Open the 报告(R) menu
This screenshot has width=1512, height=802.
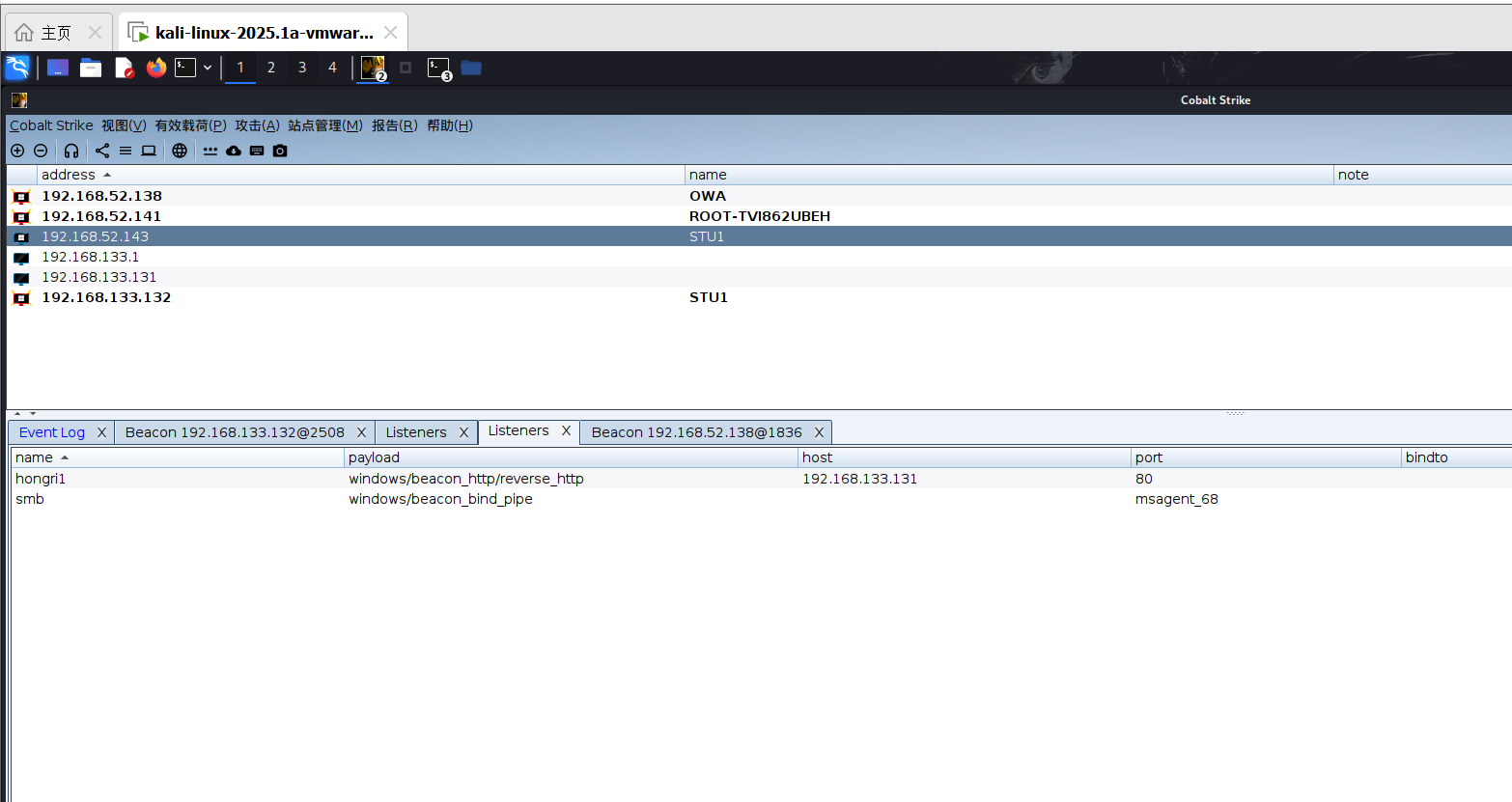point(394,125)
